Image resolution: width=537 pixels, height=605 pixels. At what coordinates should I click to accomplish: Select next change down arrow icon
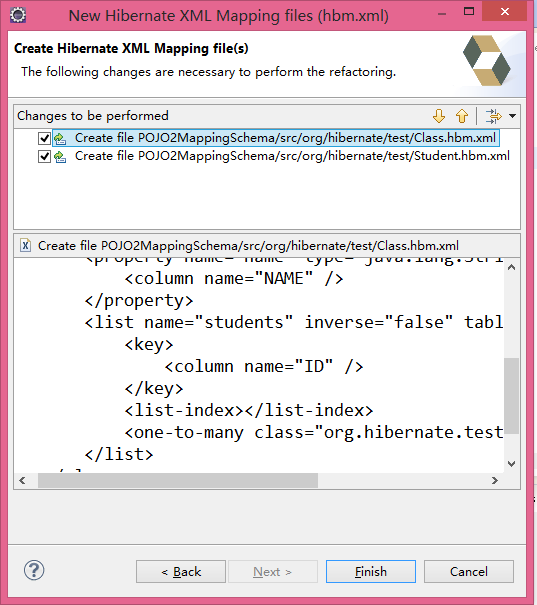[439, 116]
